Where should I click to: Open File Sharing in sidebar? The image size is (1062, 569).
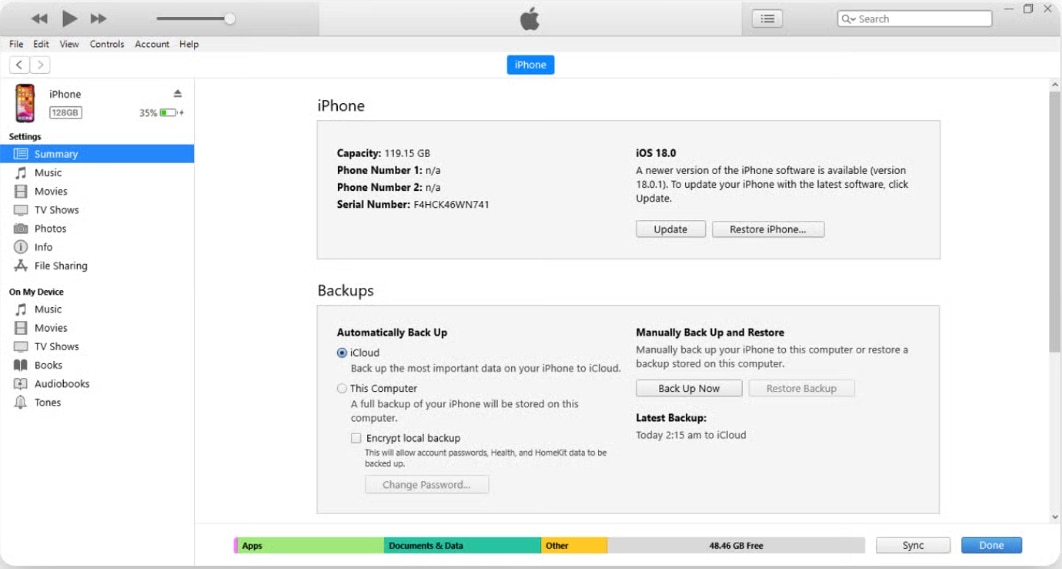pyautogui.click(x=60, y=266)
